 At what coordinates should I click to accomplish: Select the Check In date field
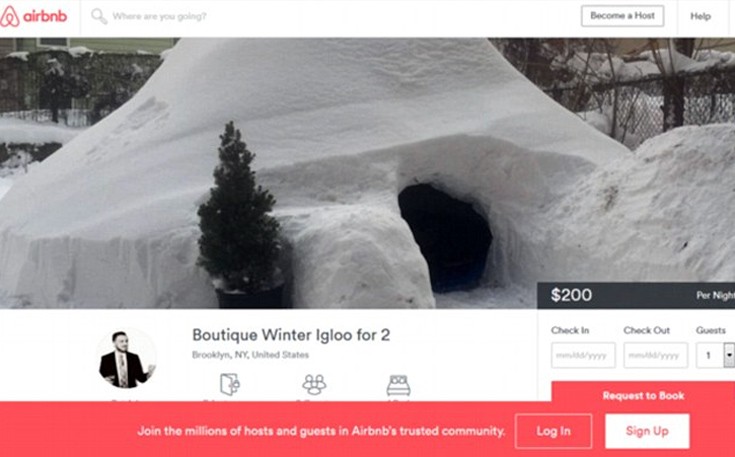coord(583,355)
